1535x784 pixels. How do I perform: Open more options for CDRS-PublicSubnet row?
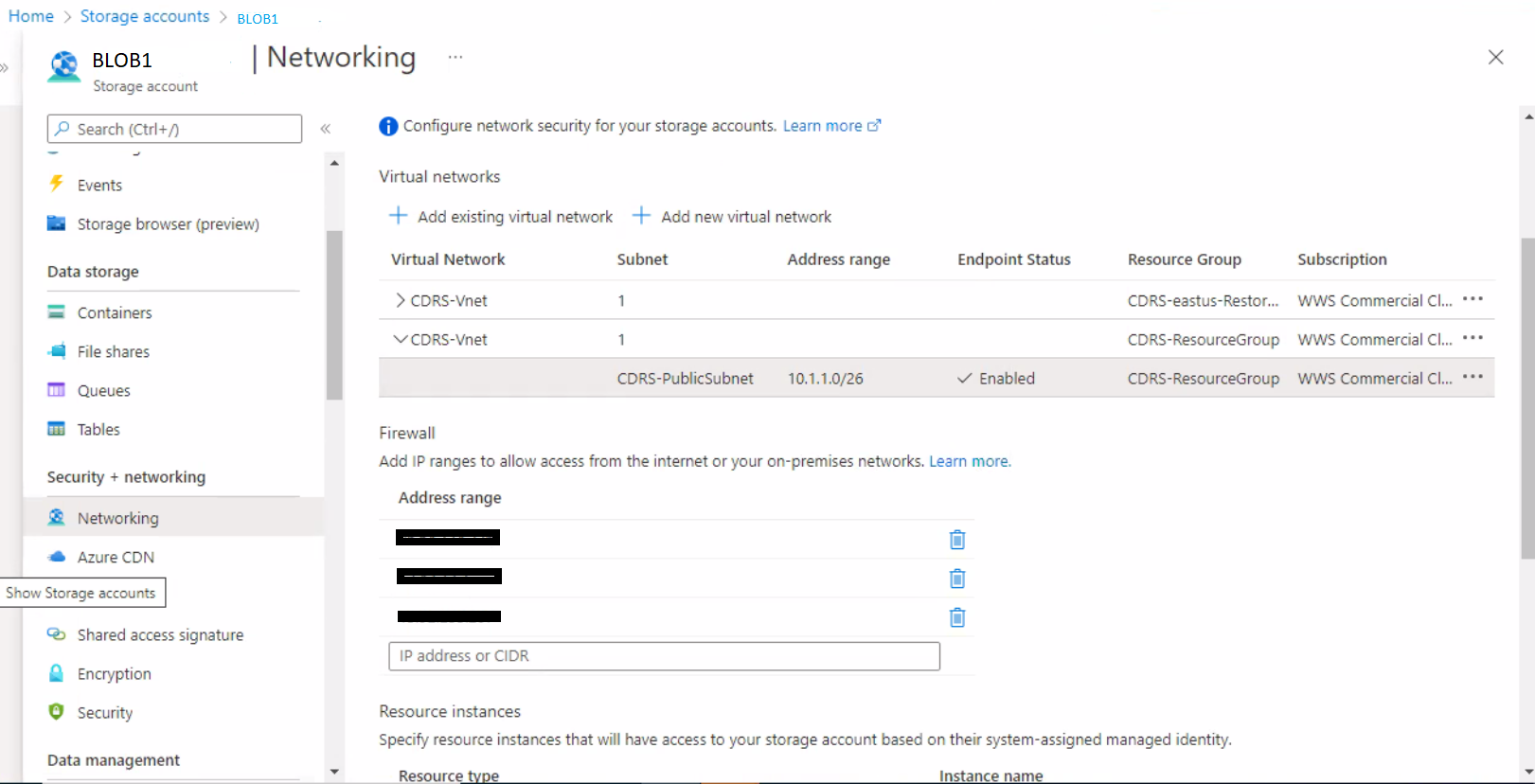tap(1473, 377)
